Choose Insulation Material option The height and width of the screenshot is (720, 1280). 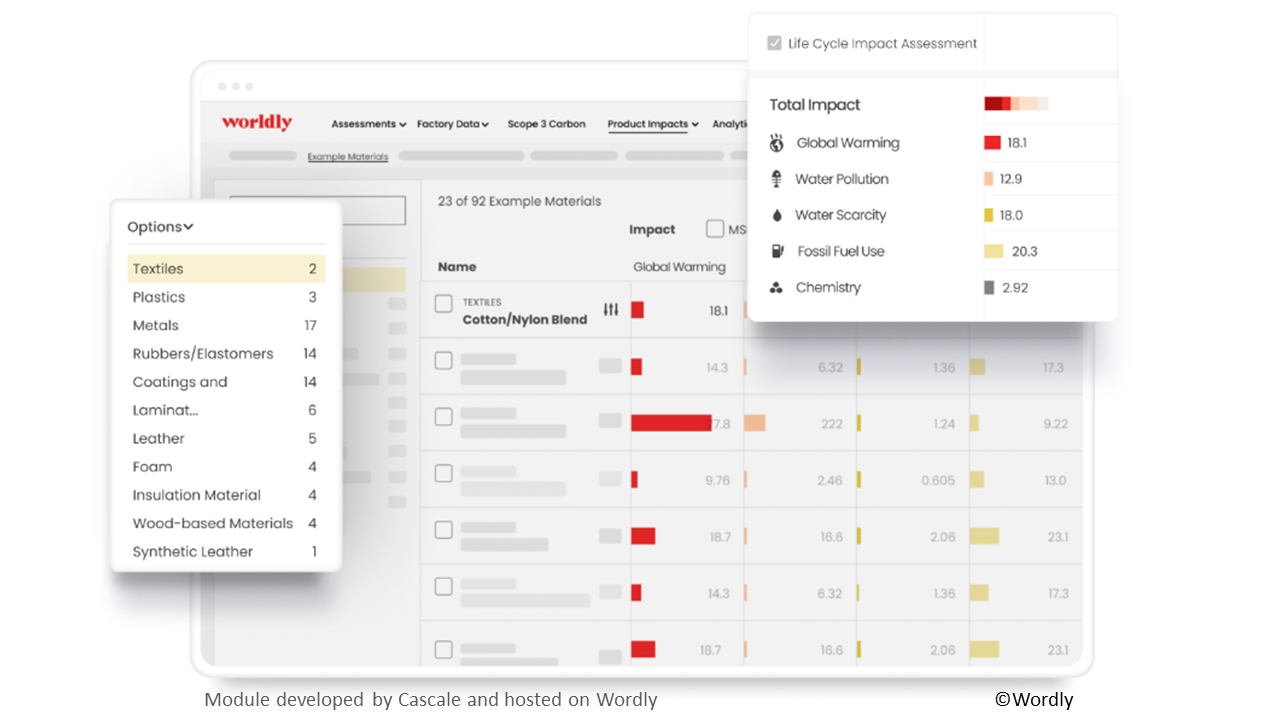226,495
